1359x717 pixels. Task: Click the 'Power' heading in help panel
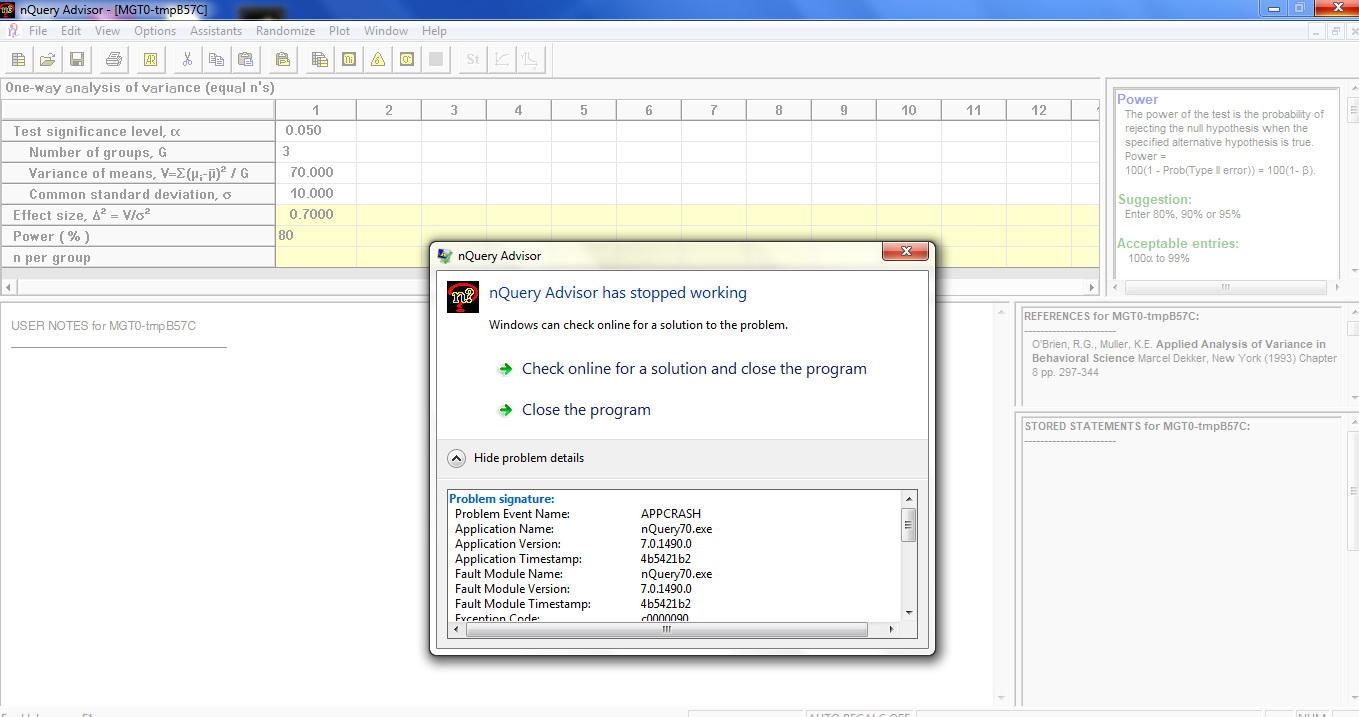1138,99
